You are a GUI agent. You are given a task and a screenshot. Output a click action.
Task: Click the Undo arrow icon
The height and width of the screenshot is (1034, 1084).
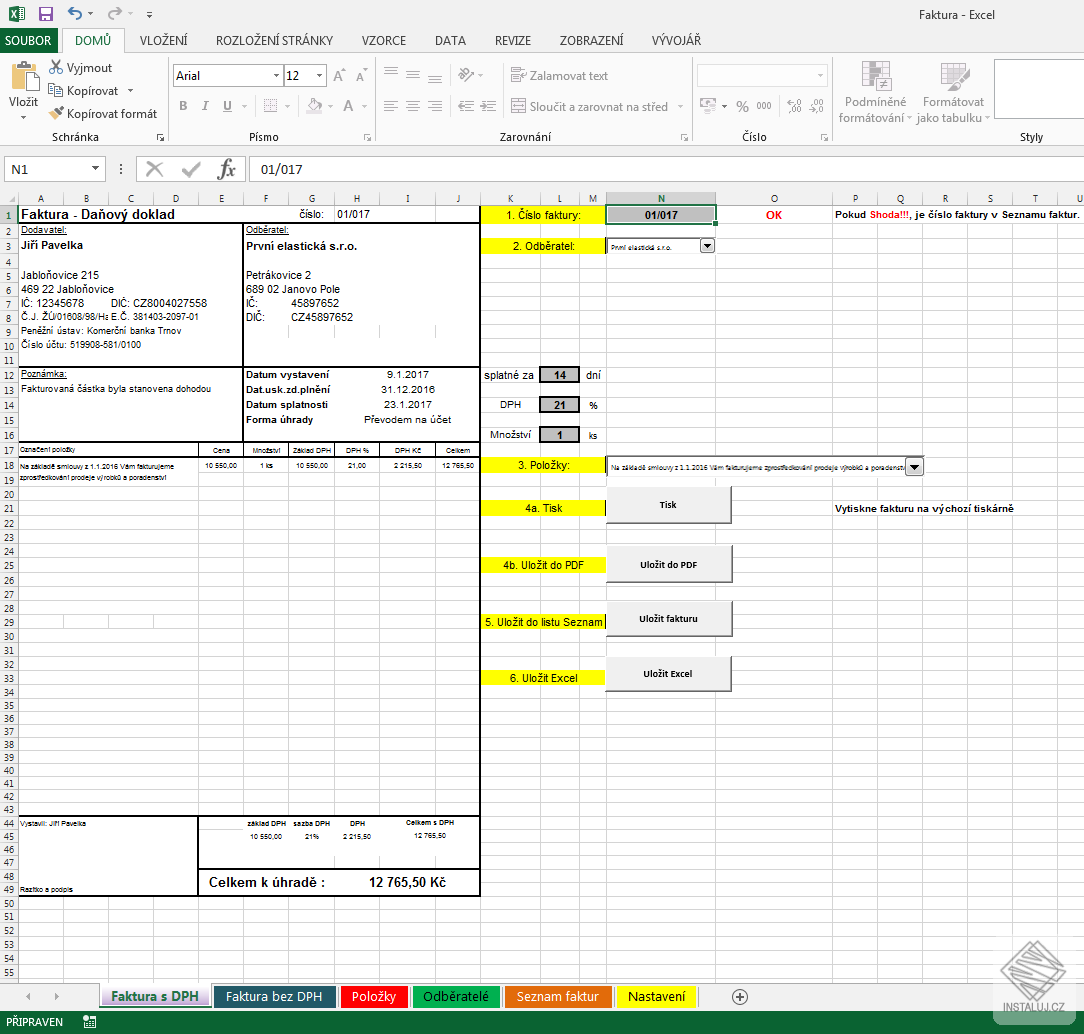pos(75,14)
